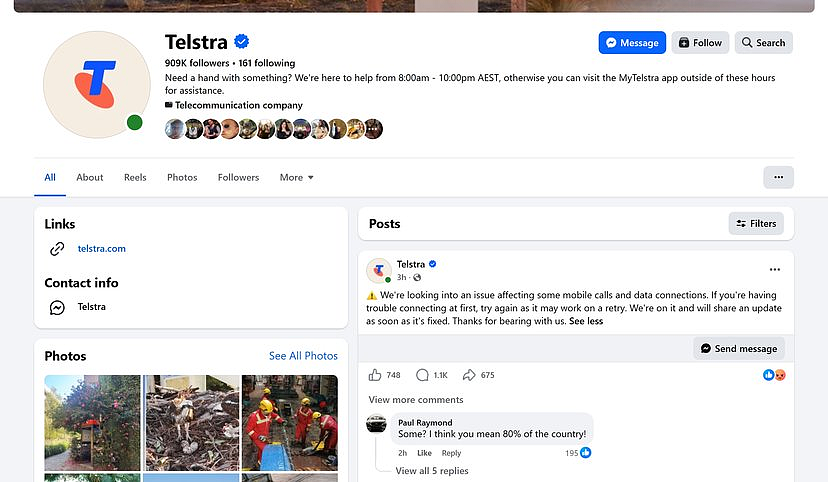828x482 pixels.
Task: Click the reaction emojis on the post
Action: [775, 375]
